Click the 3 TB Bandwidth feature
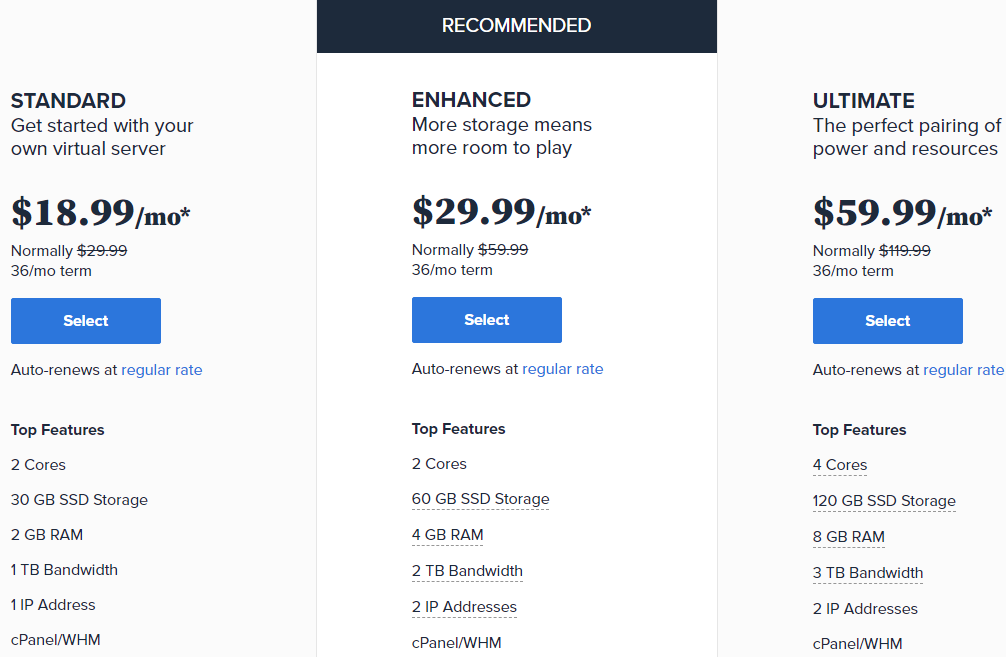The width and height of the screenshot is (1006, 657). (x=868, y=573)
